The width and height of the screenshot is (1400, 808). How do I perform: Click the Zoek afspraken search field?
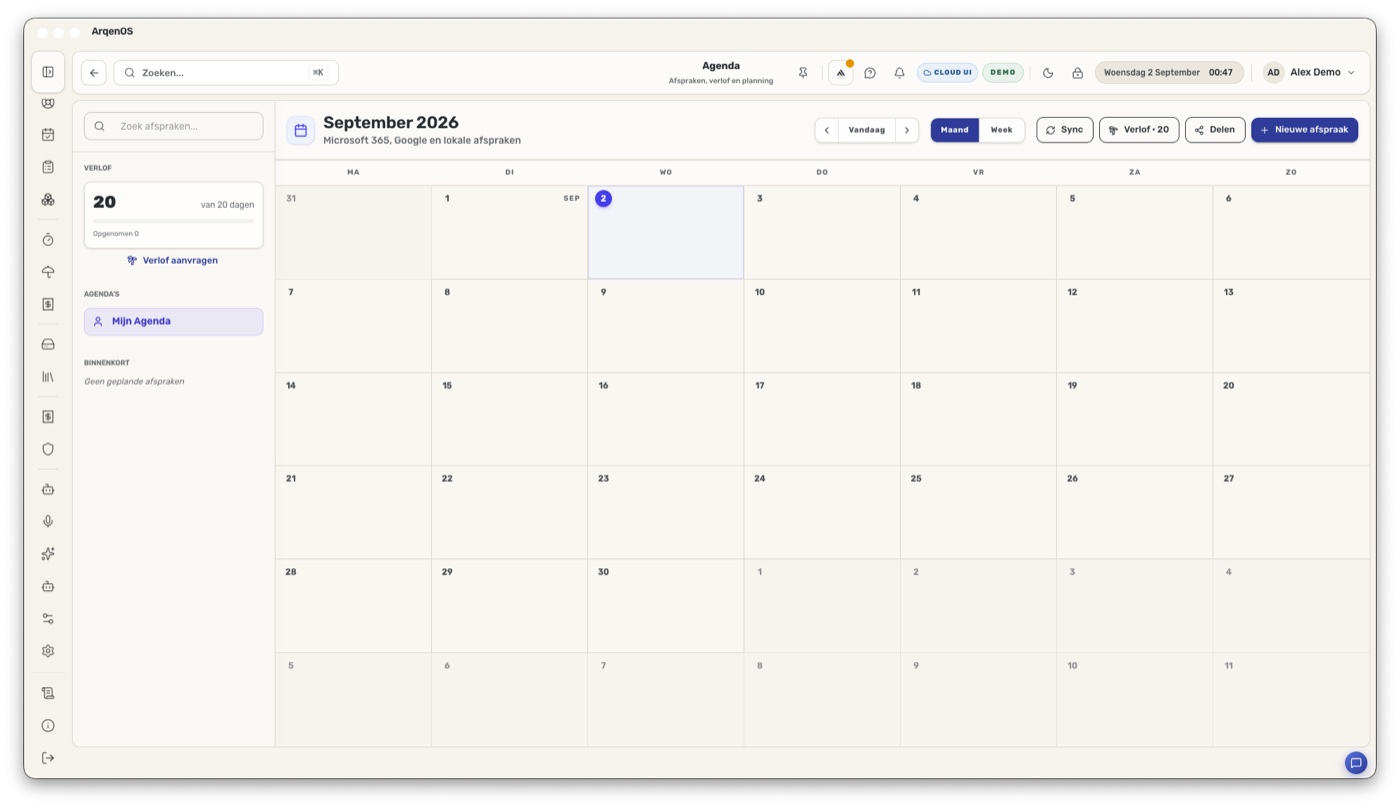(174, 126)
